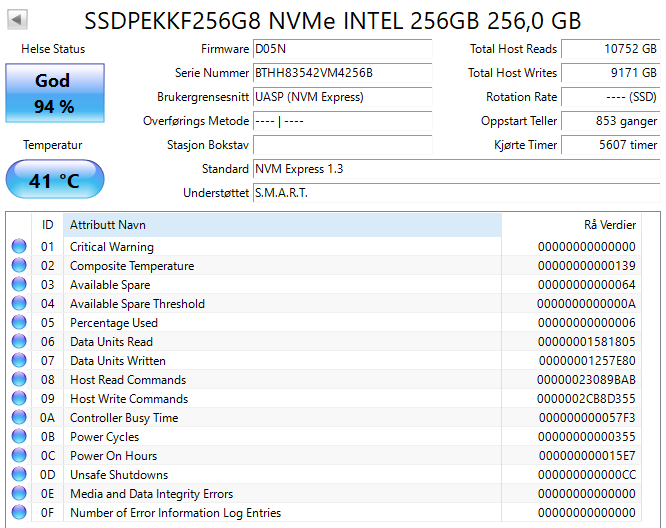The width and height of the screenshot is (666, 528).
Task: Click the previous disk arrow button
Action: [x=19, y=20]
